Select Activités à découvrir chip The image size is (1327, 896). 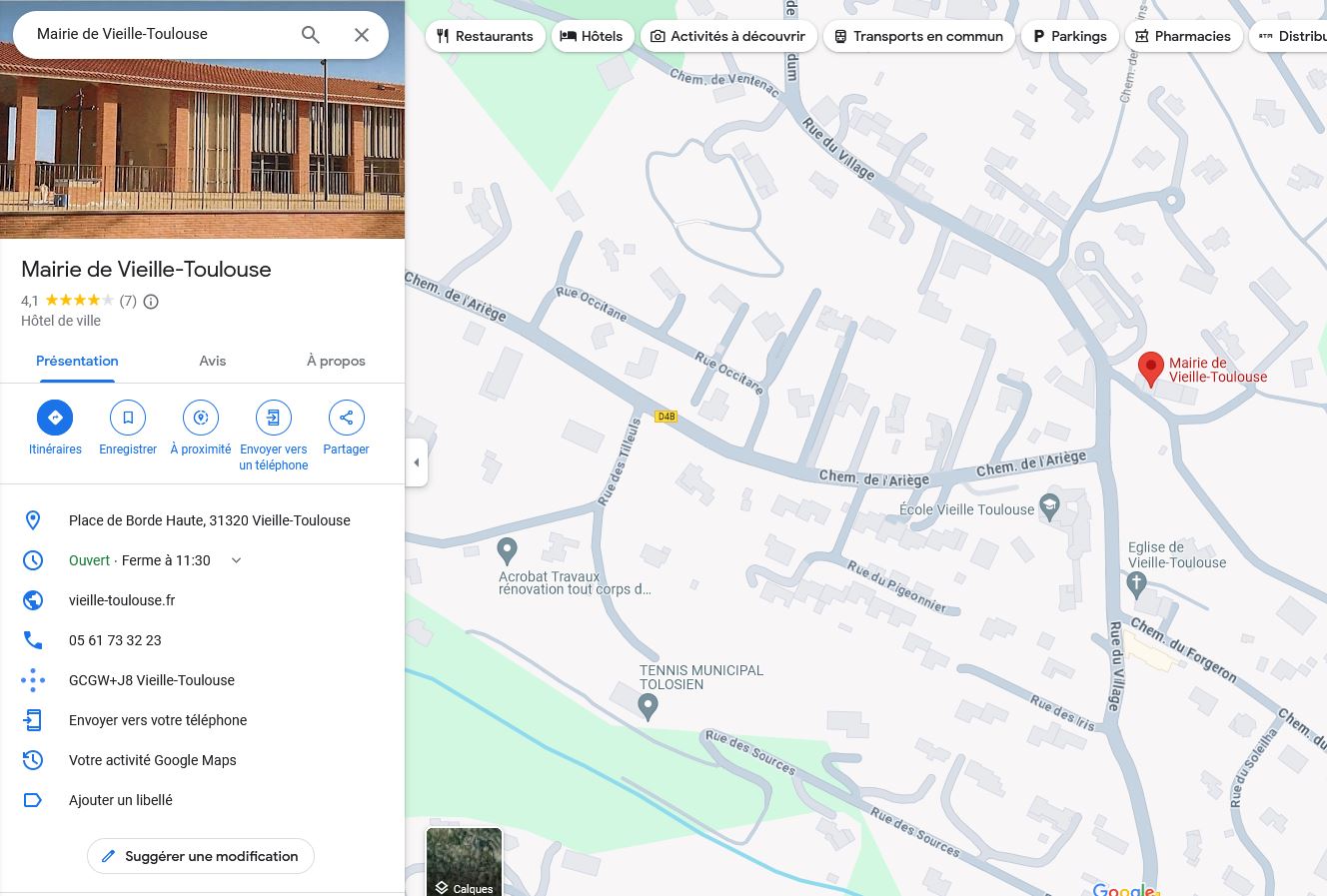728,36
